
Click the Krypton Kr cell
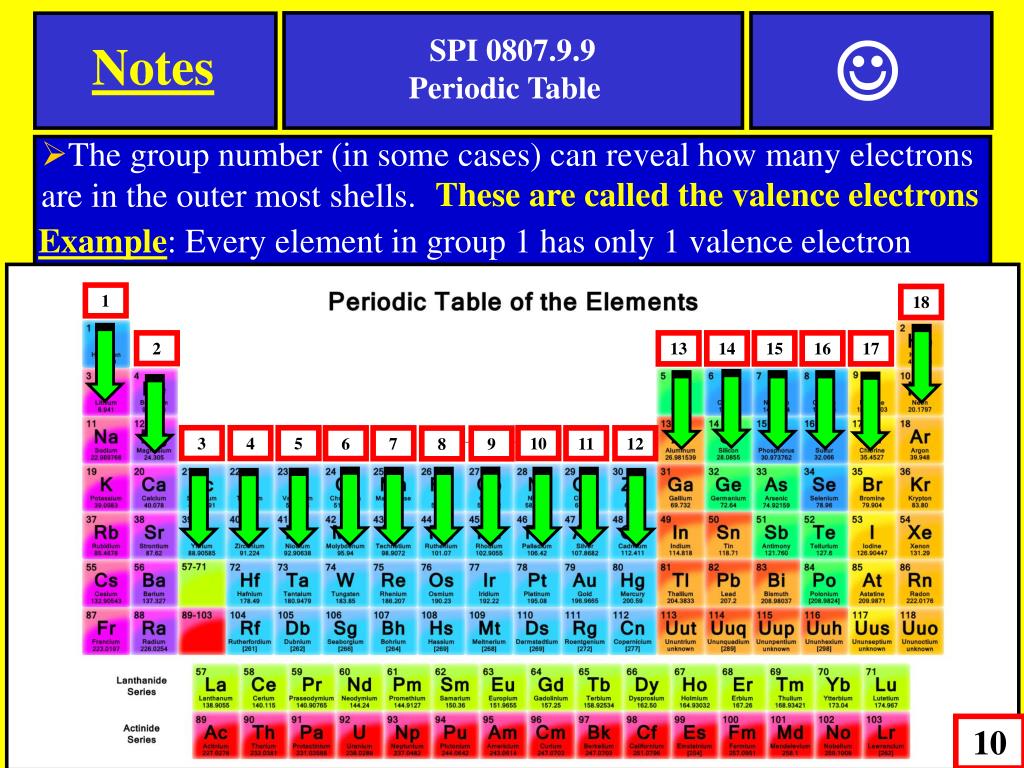pos(920,488)
